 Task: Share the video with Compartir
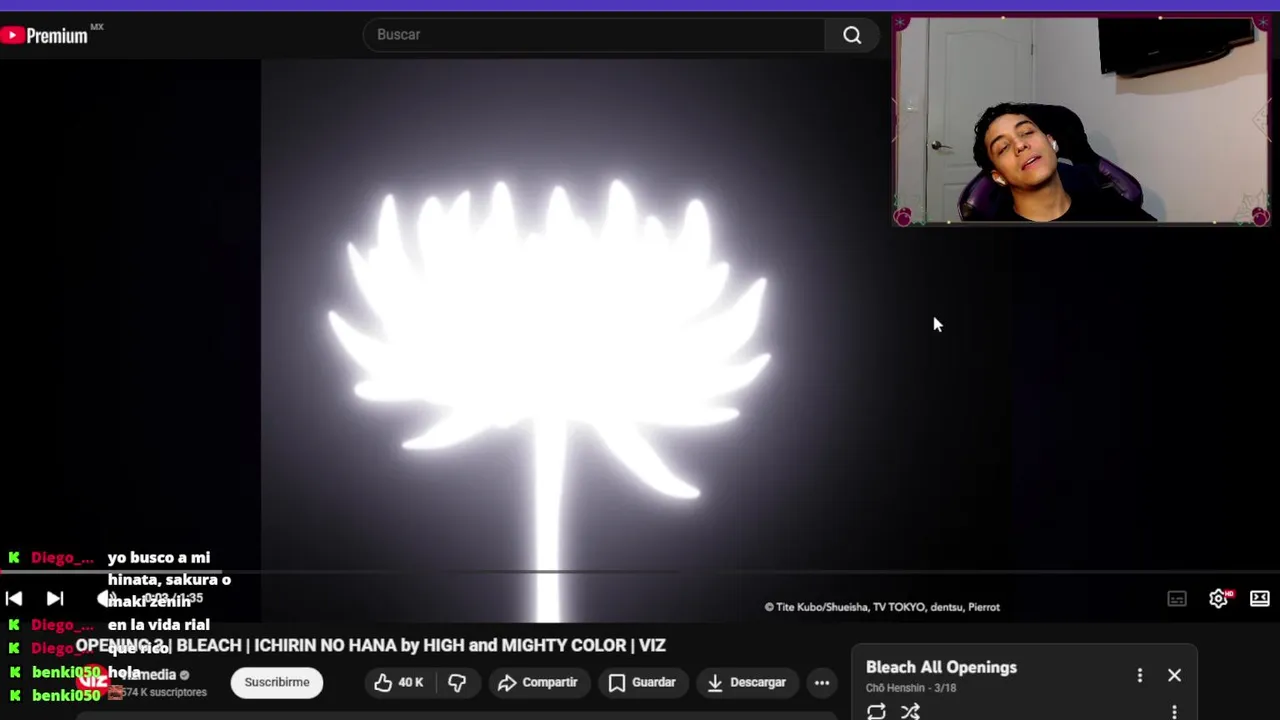tap(538, 682)
